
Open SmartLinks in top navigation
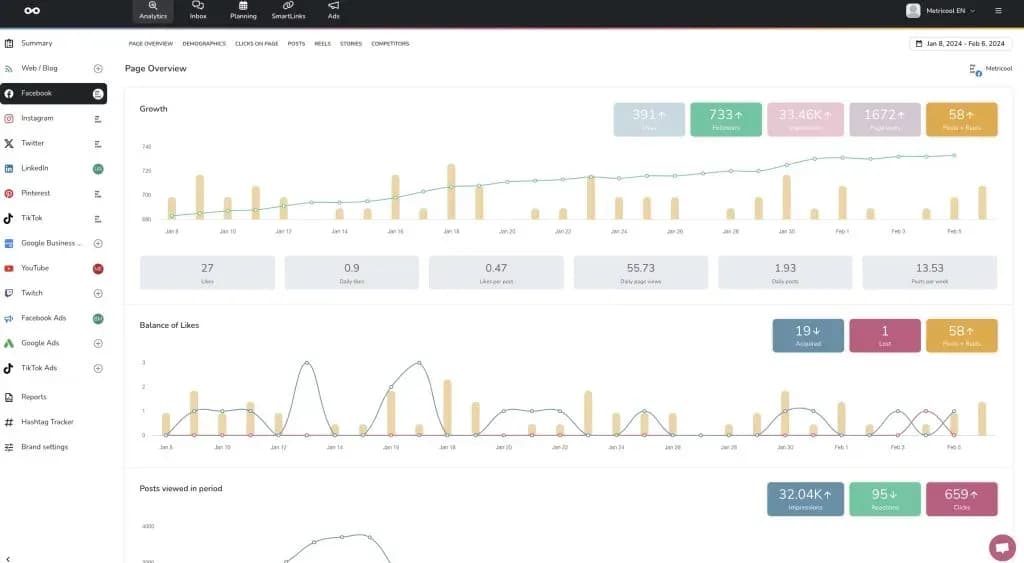pos(288,10)
